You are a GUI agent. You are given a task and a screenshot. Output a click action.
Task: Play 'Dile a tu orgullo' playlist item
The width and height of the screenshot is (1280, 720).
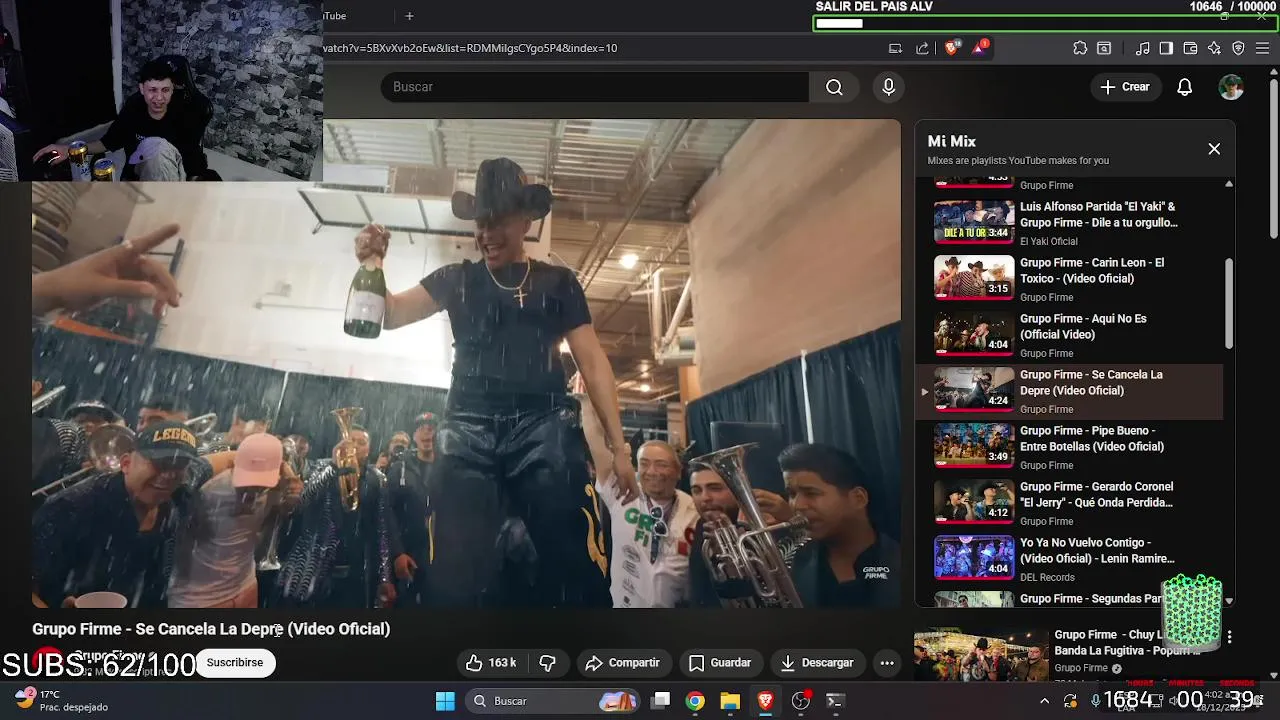click(x=1069, y=223)
